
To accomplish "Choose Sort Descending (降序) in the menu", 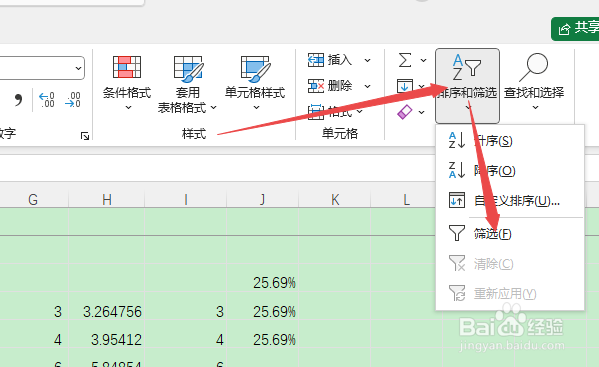I will [x=510, y=170].
